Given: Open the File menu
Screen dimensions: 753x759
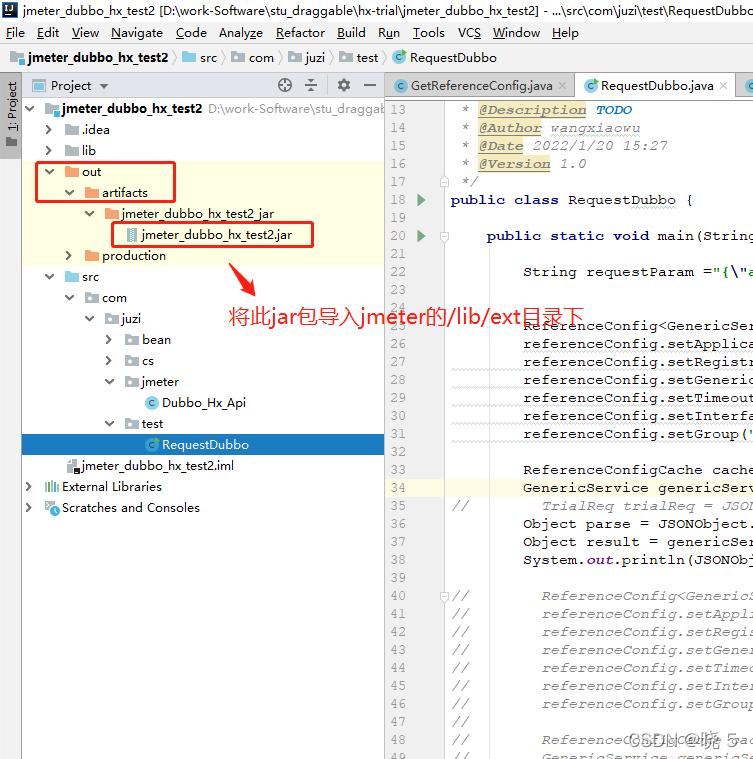Looking at the screenshot, I should tap(15, 33).
